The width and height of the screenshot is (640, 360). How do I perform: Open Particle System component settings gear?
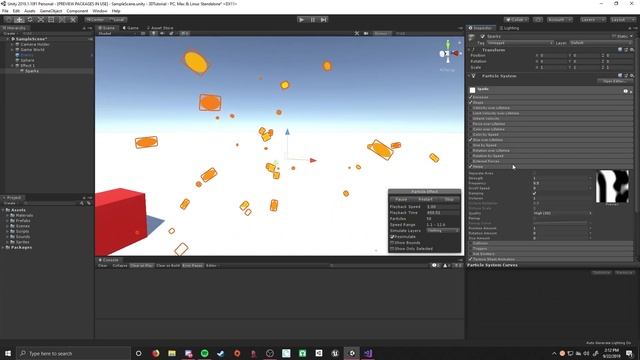click(631, 76)
